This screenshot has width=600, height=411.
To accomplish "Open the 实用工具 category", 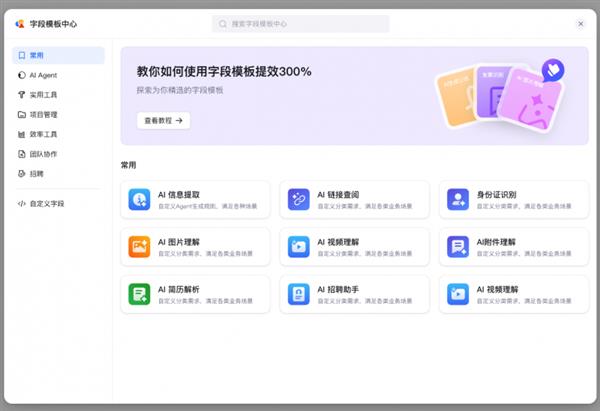I will pos(59,95).
